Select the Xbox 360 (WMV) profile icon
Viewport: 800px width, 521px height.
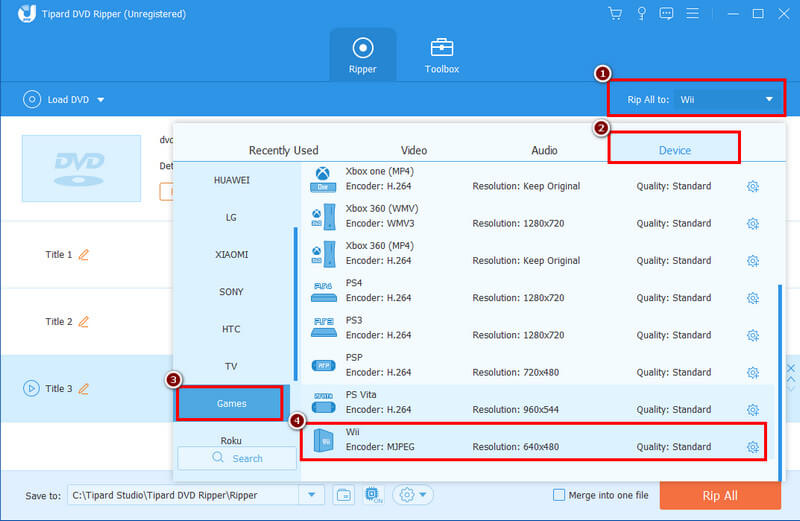tap(322, 216)
